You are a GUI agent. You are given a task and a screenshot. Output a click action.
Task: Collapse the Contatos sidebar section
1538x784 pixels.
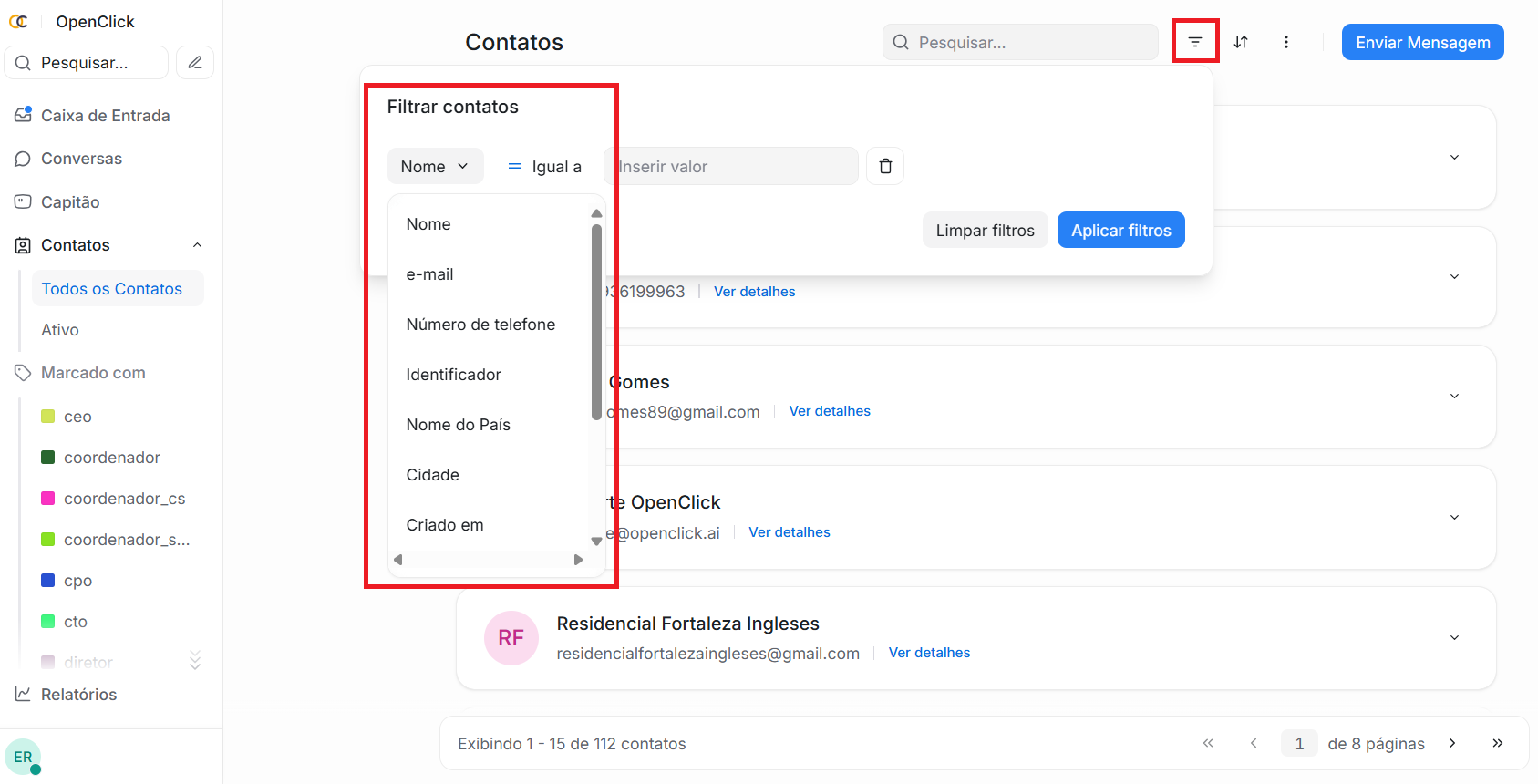pyautogui.click(x=197, y=245)
